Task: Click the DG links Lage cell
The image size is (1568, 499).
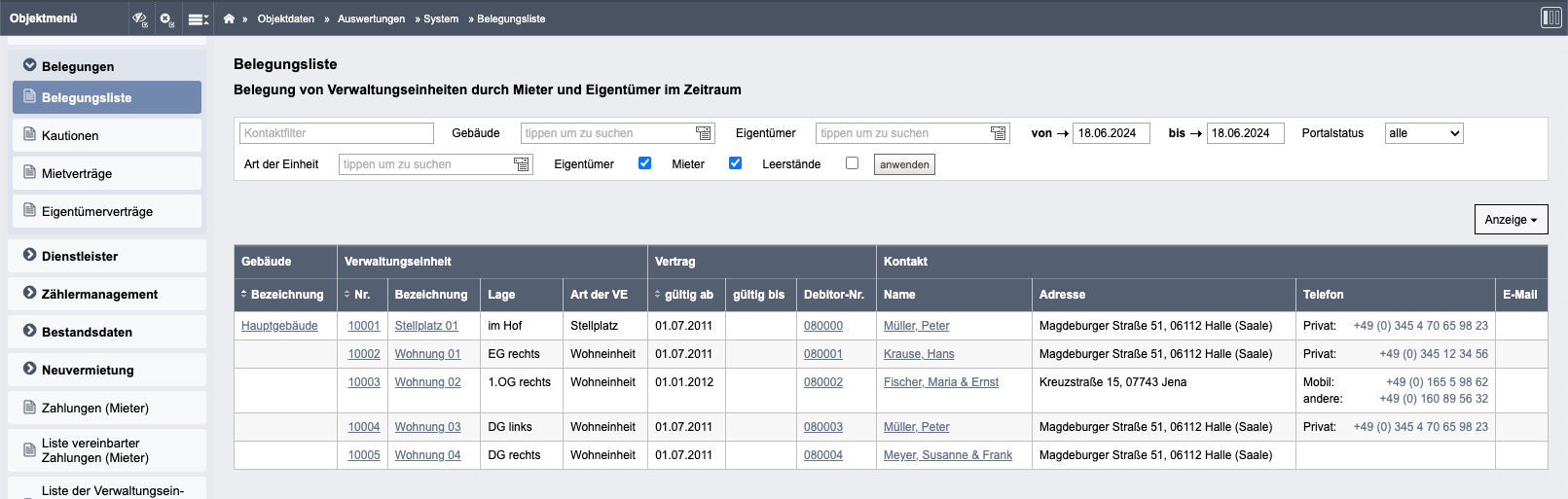Action: [522, 427]
